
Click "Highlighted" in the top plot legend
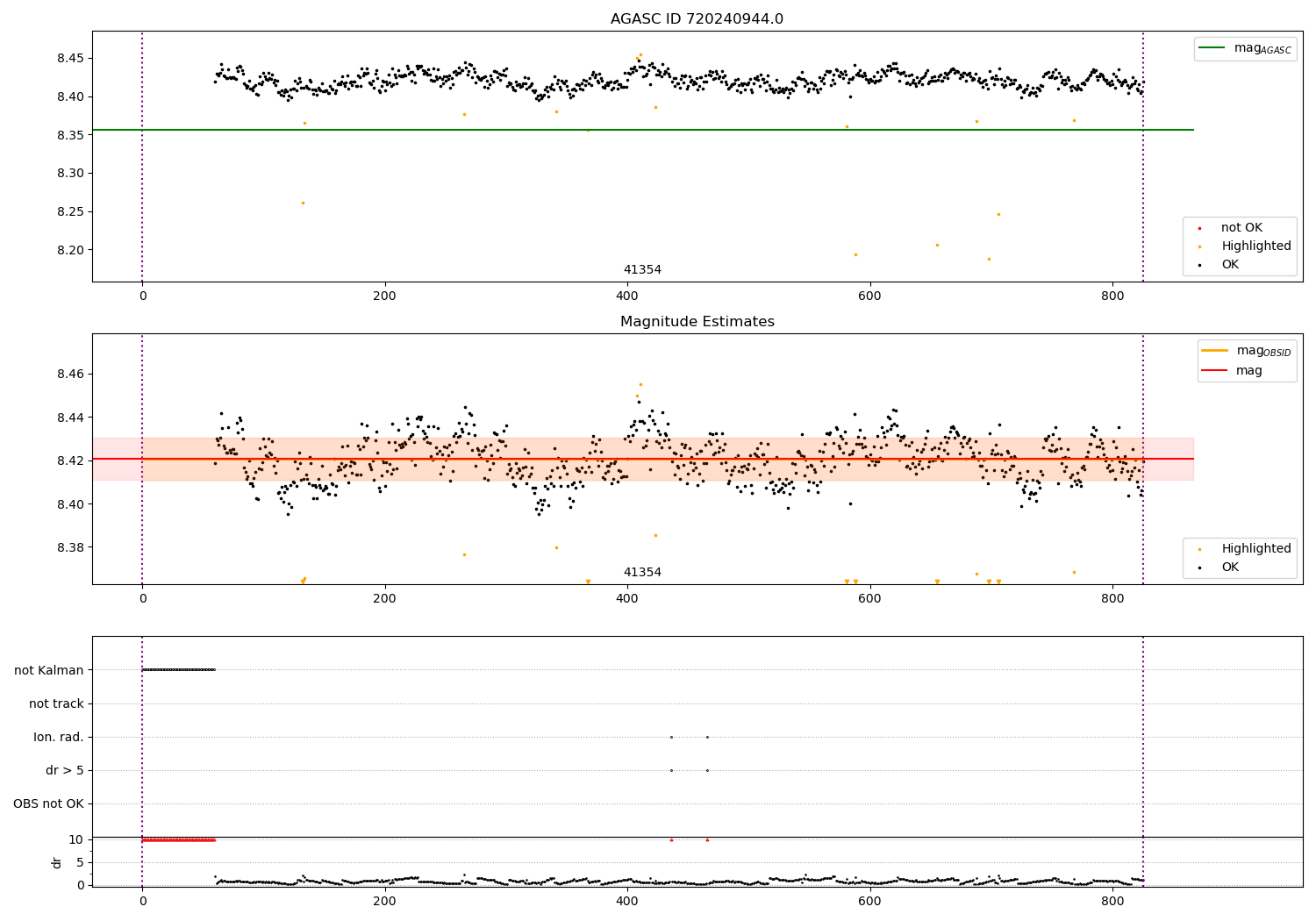pyautogui.click(x=1256, y=246)
